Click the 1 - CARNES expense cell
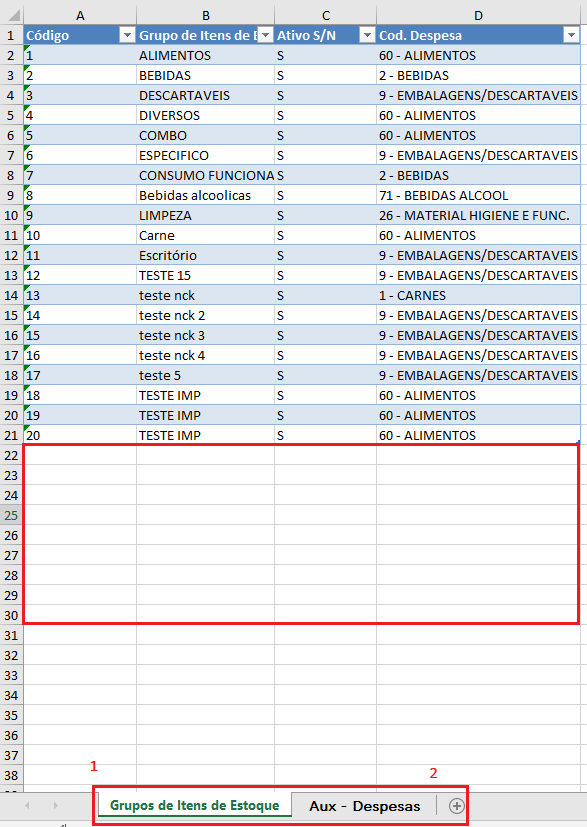587x827 pixels. [x=478, y=295]
